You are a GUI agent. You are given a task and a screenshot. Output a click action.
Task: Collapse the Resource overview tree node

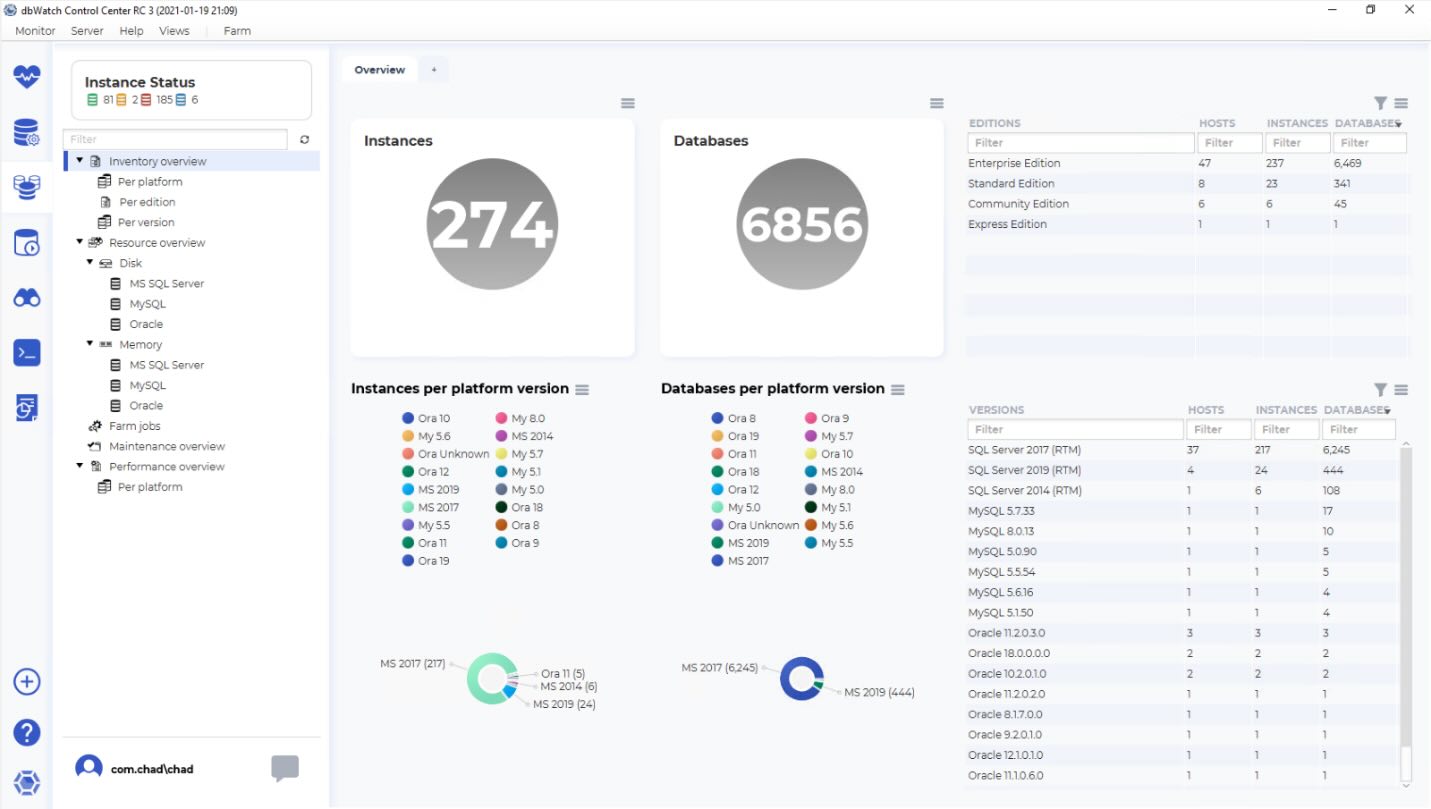[x=80, y=242]
